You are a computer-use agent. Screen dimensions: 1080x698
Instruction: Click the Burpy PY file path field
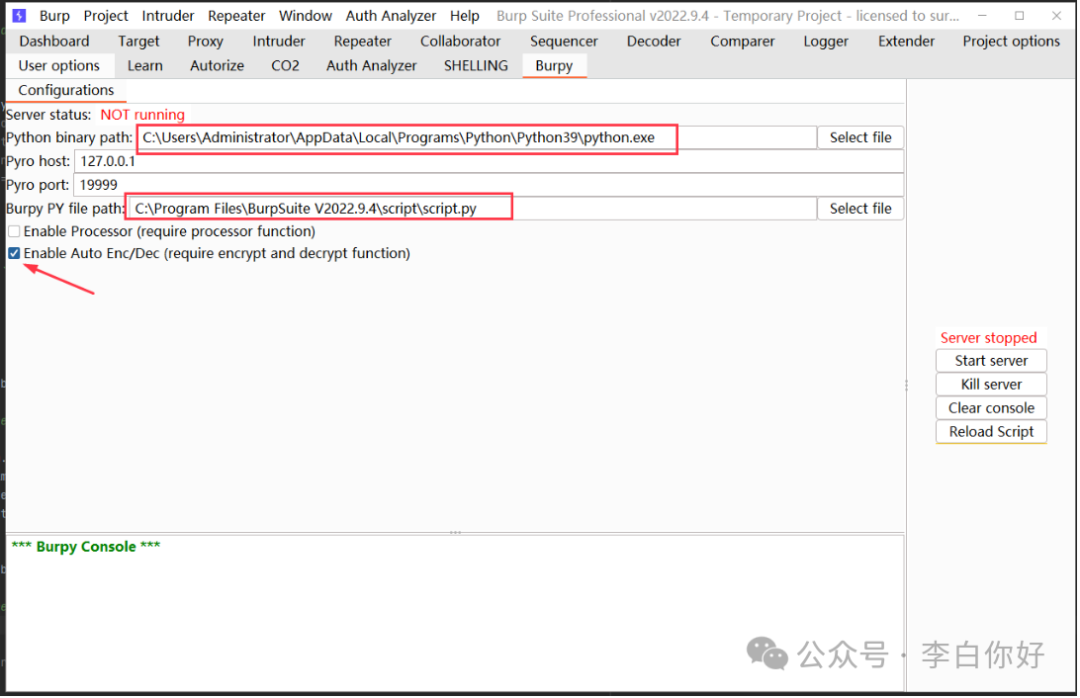pyautogui.click(x=472, y=209)
